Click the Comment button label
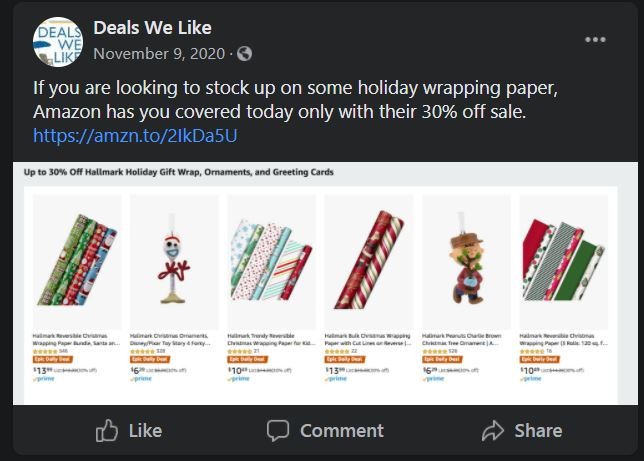 [342, 431]
